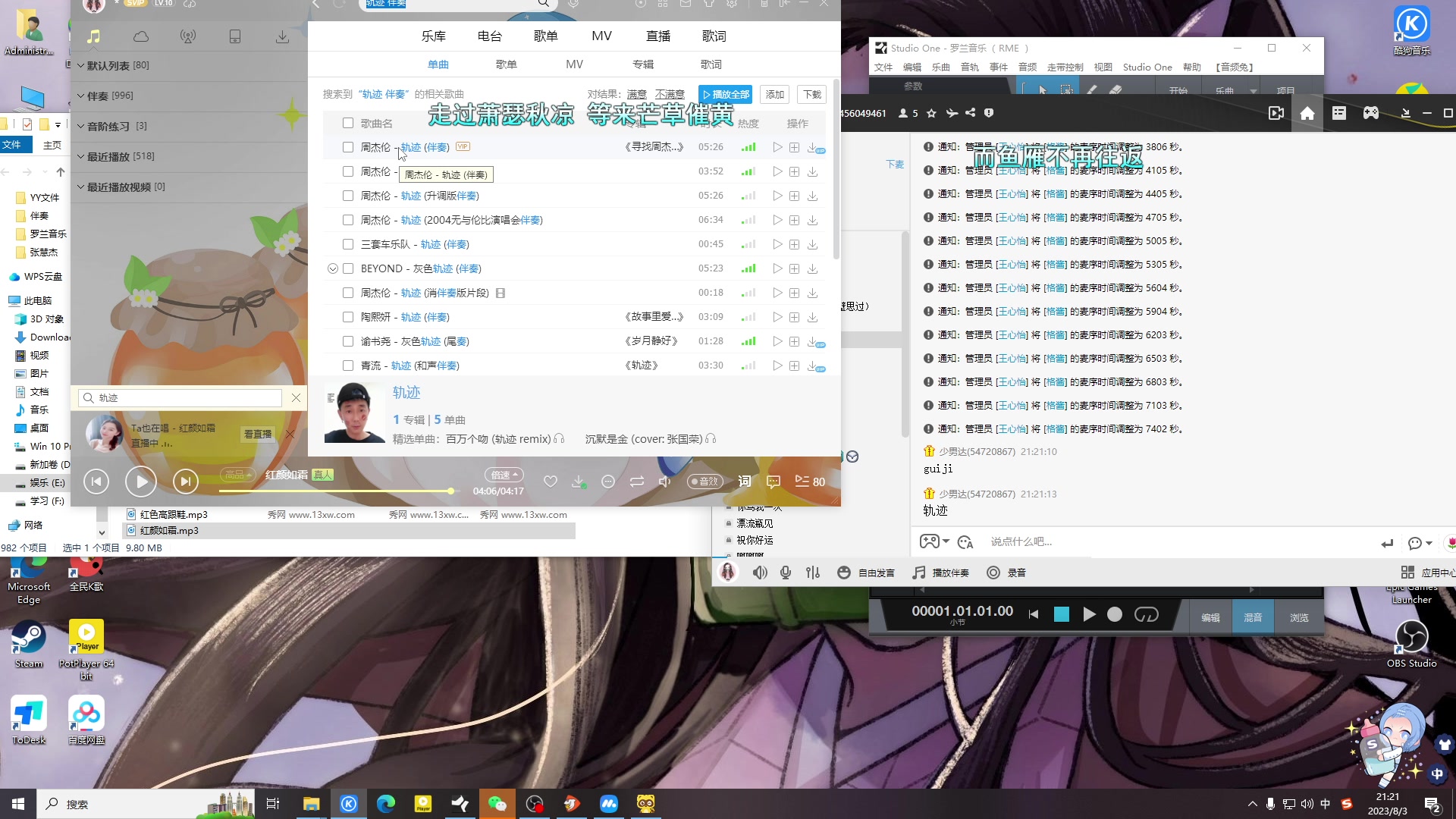The image size is (1456, 819).
Task: Expand the BEYOND 灰色轨迹 row arrow
Action: click(332, 268)
